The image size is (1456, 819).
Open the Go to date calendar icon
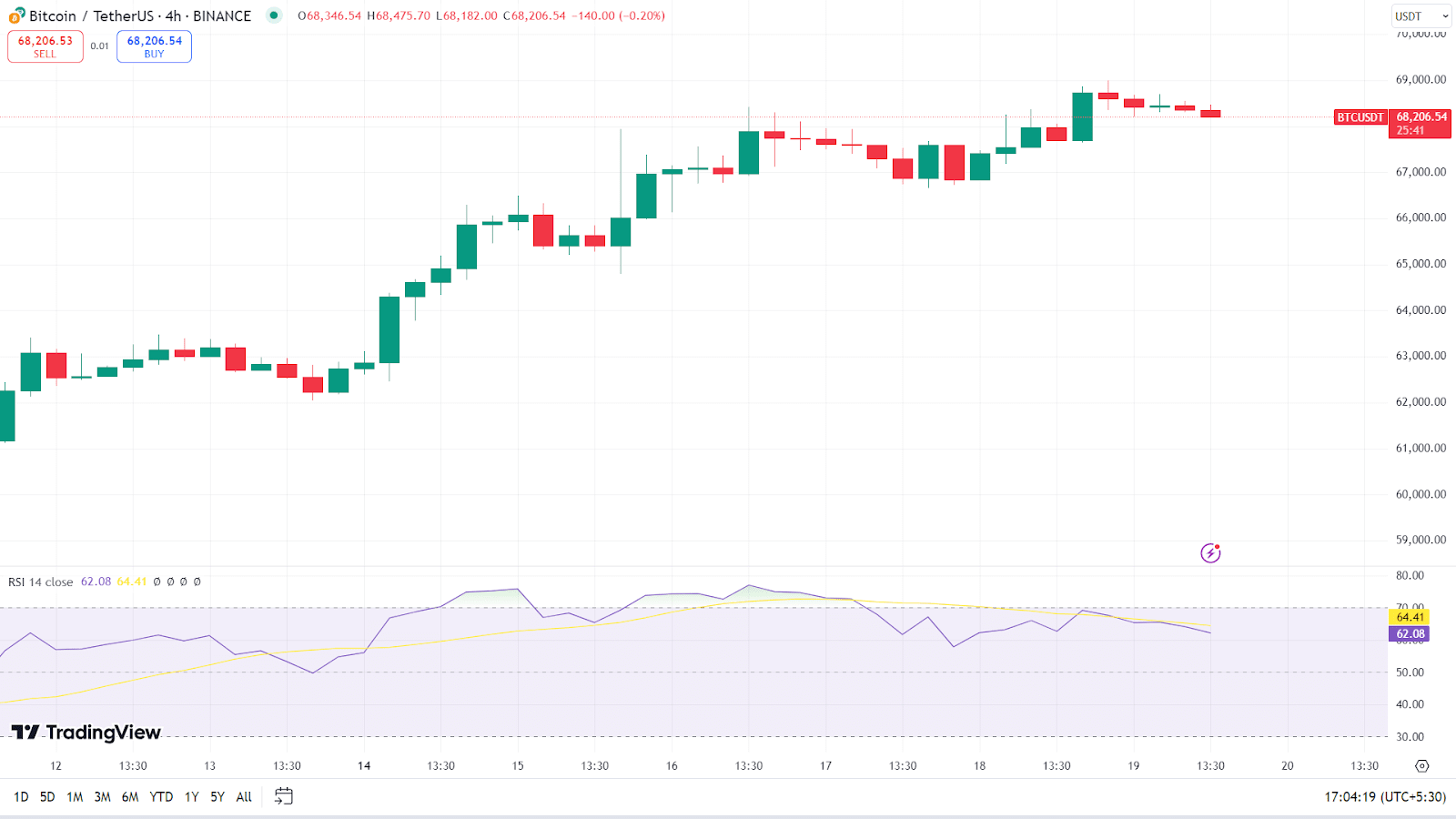284,796
